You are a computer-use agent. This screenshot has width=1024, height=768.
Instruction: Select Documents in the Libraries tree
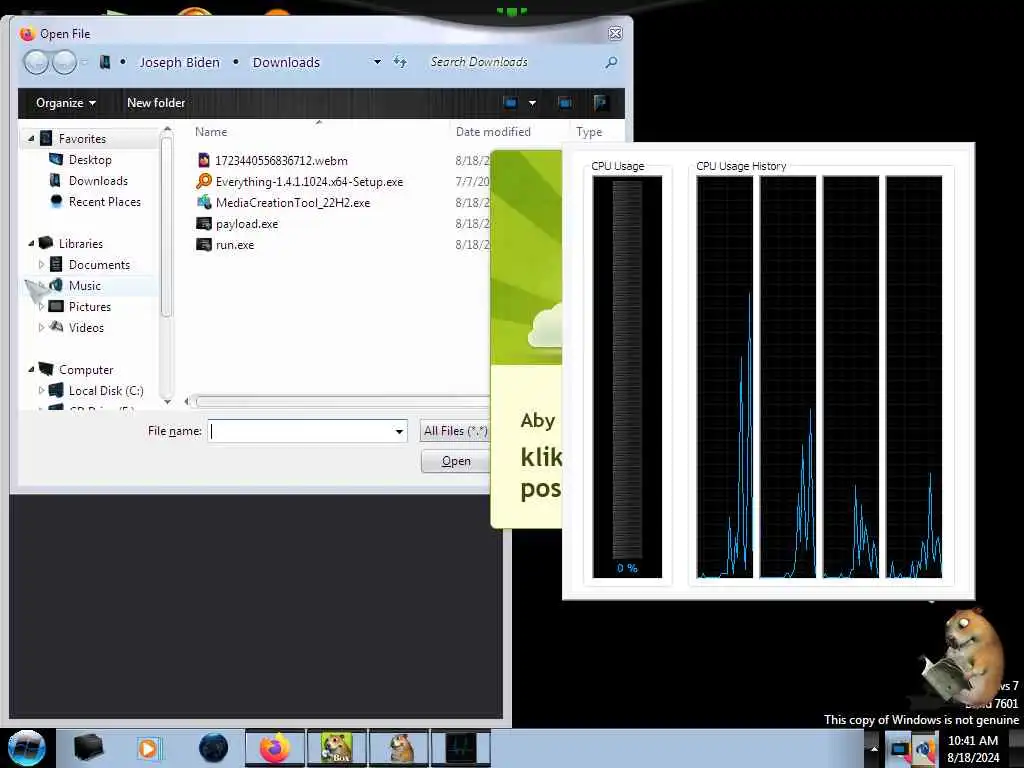(x=99, y=264)
